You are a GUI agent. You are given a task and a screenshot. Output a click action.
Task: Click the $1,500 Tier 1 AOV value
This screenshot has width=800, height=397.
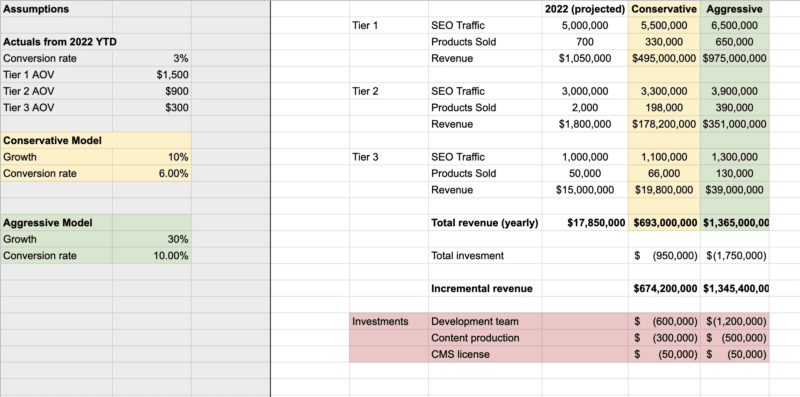[152, 75]
